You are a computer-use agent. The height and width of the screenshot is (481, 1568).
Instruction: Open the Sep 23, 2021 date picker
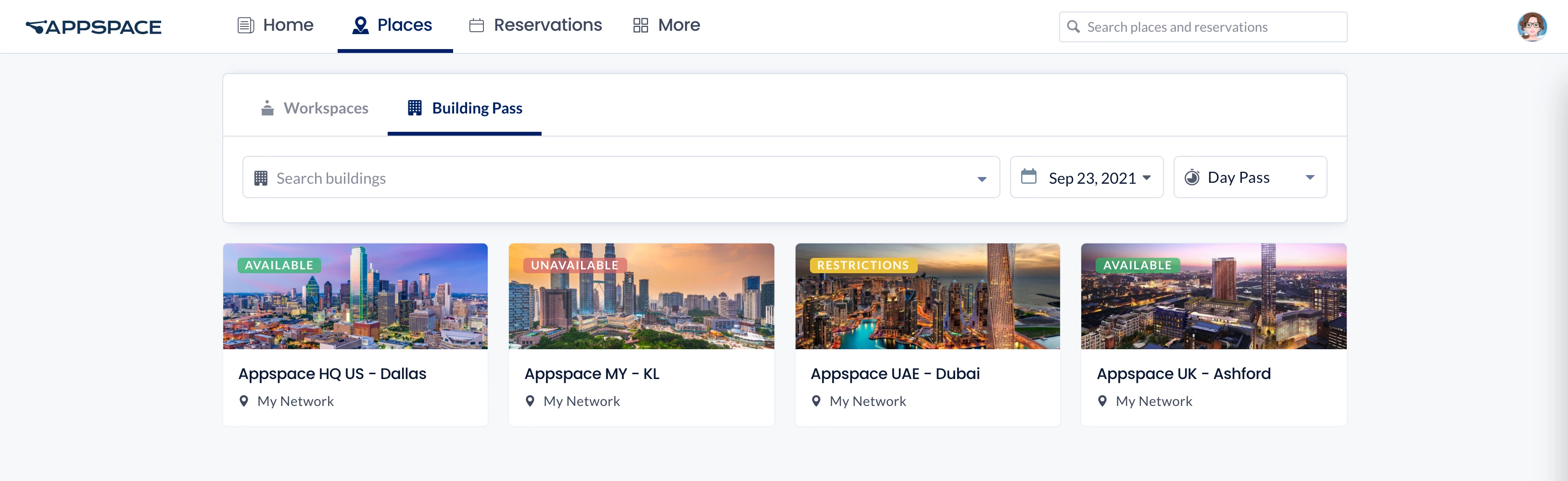coord(1087,177)
